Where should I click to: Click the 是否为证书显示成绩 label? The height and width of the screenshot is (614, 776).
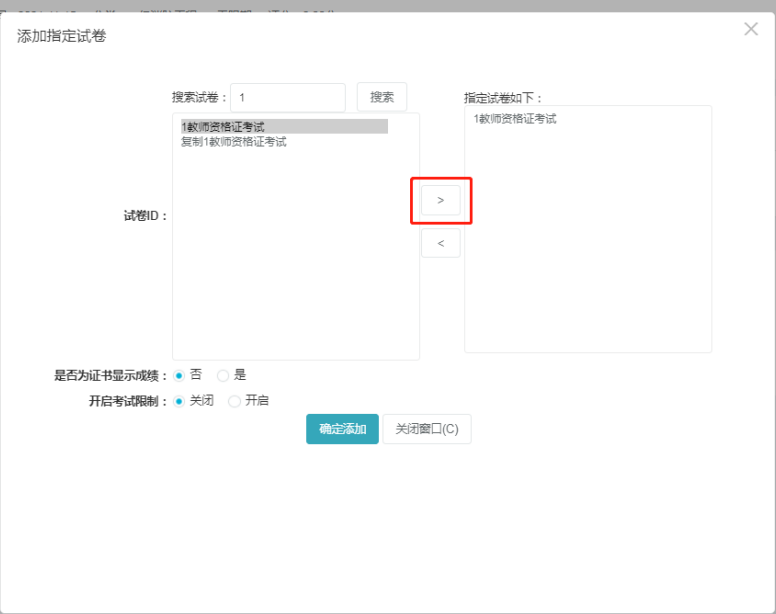(x=110, y=376)
